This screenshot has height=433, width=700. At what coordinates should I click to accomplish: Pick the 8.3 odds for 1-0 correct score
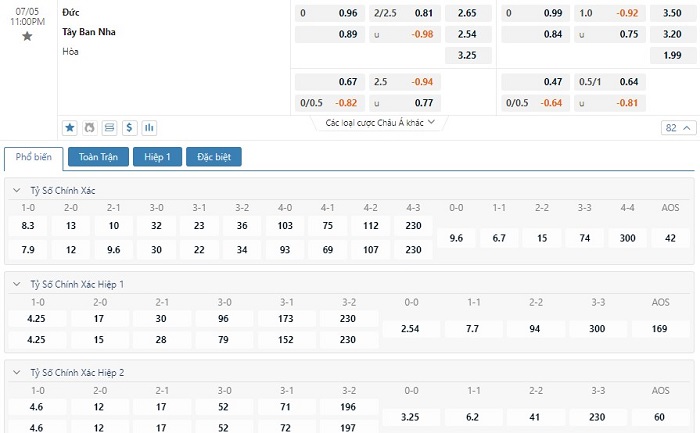(x=28, y=226)
